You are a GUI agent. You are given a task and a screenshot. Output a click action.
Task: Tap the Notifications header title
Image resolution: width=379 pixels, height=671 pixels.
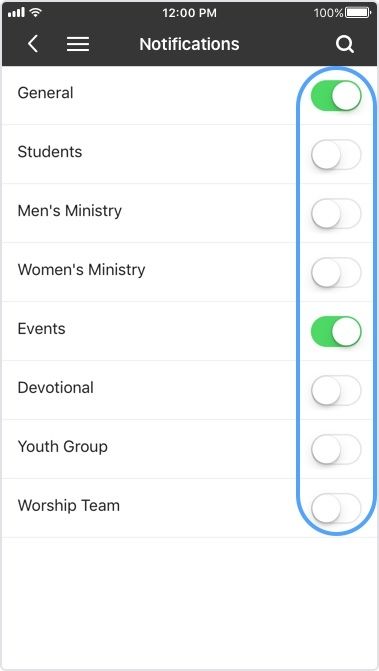190,44
